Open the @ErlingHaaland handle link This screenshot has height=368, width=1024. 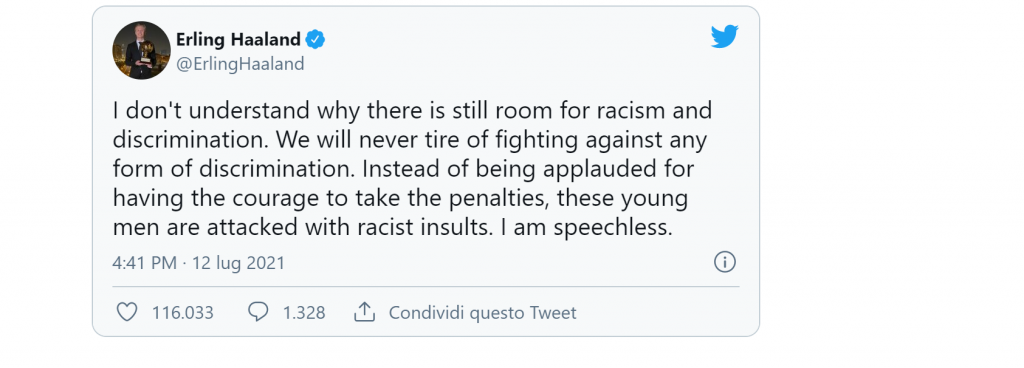pos(240,64)
